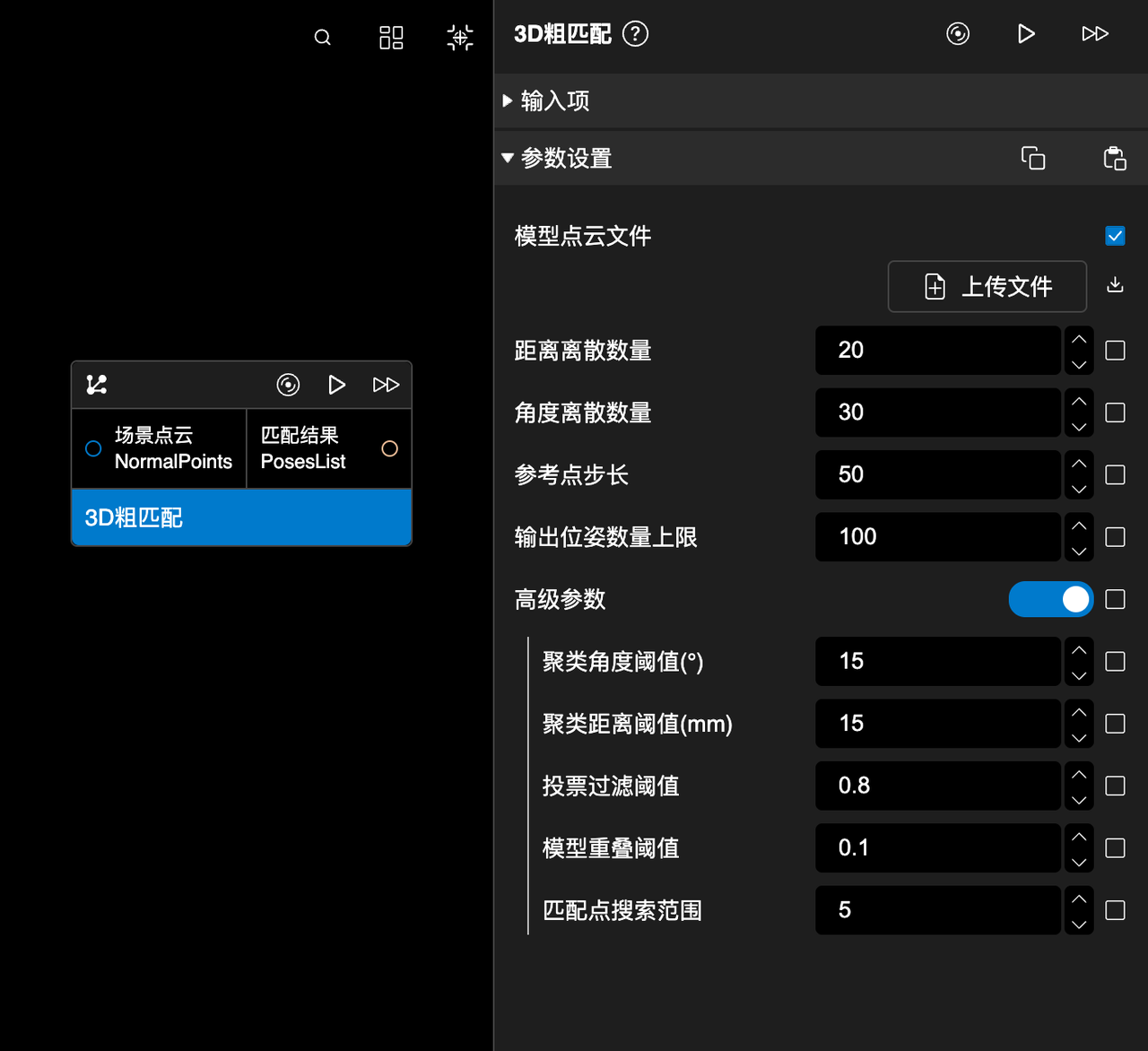This screenshot has width=1148, height=1051.
Task: Click the 输出位姿数量上限 input field
Action: click(937, 537)
